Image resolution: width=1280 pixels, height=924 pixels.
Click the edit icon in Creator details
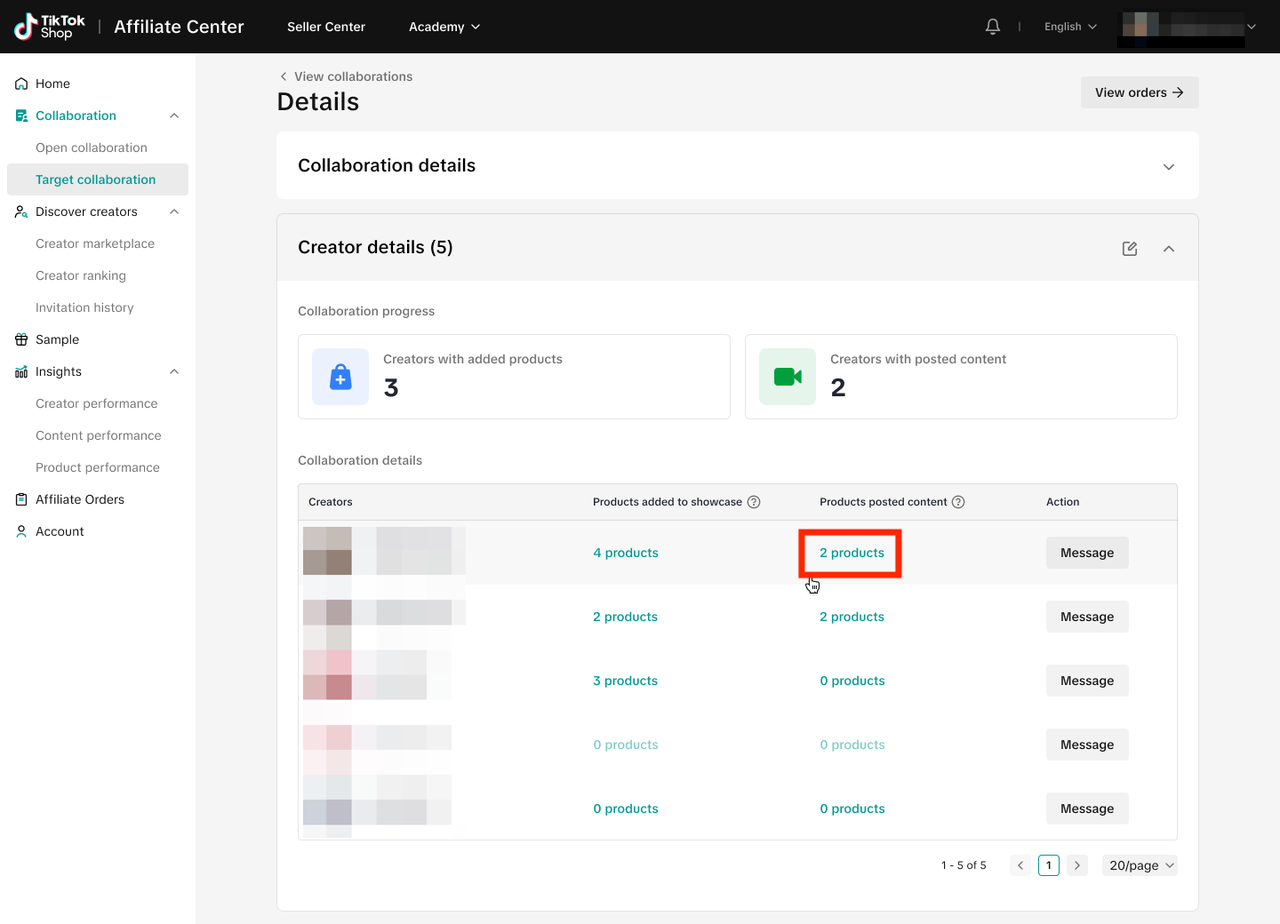(1129, 248)
